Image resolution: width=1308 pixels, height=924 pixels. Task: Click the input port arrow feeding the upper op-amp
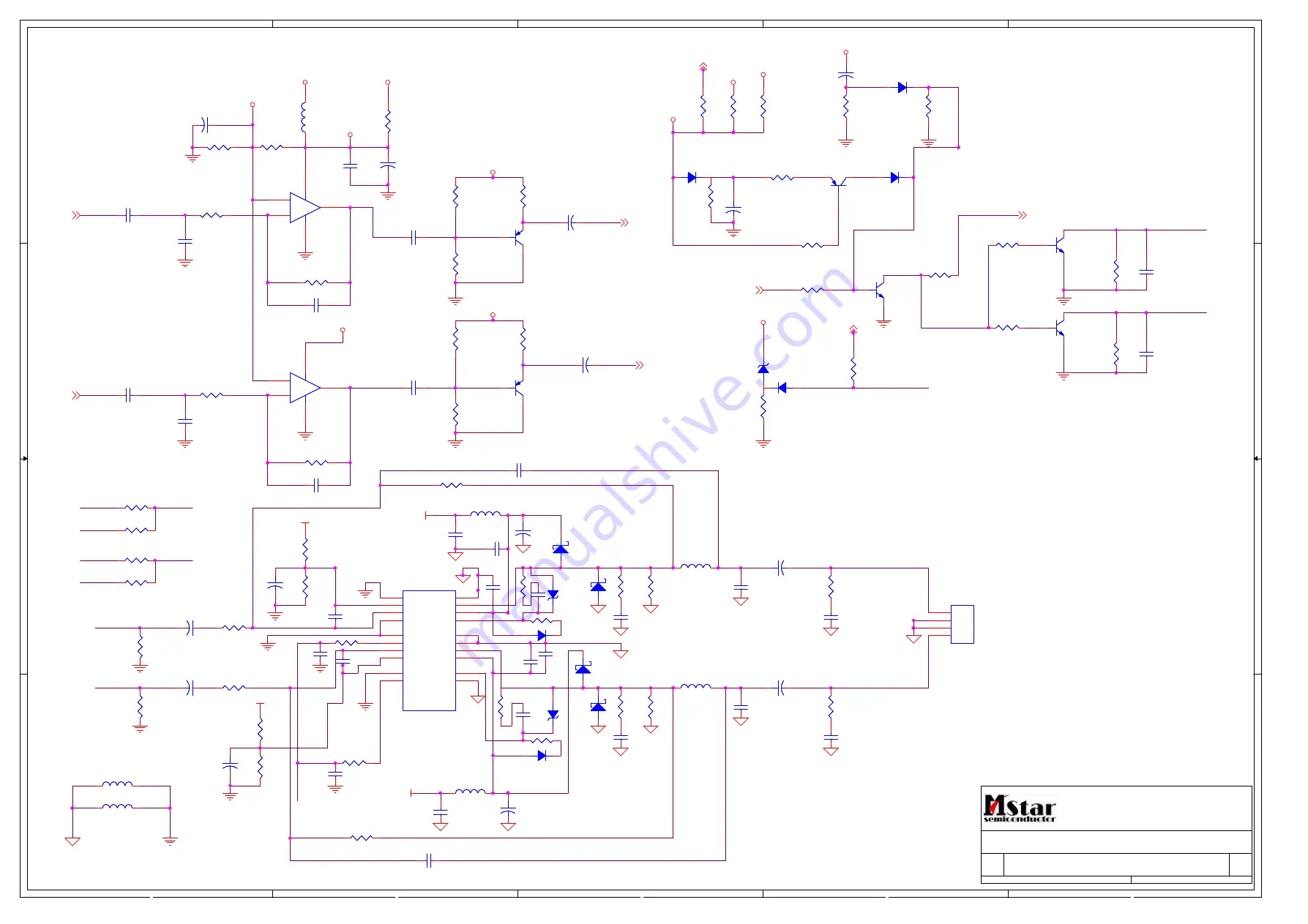coord(76,215)
